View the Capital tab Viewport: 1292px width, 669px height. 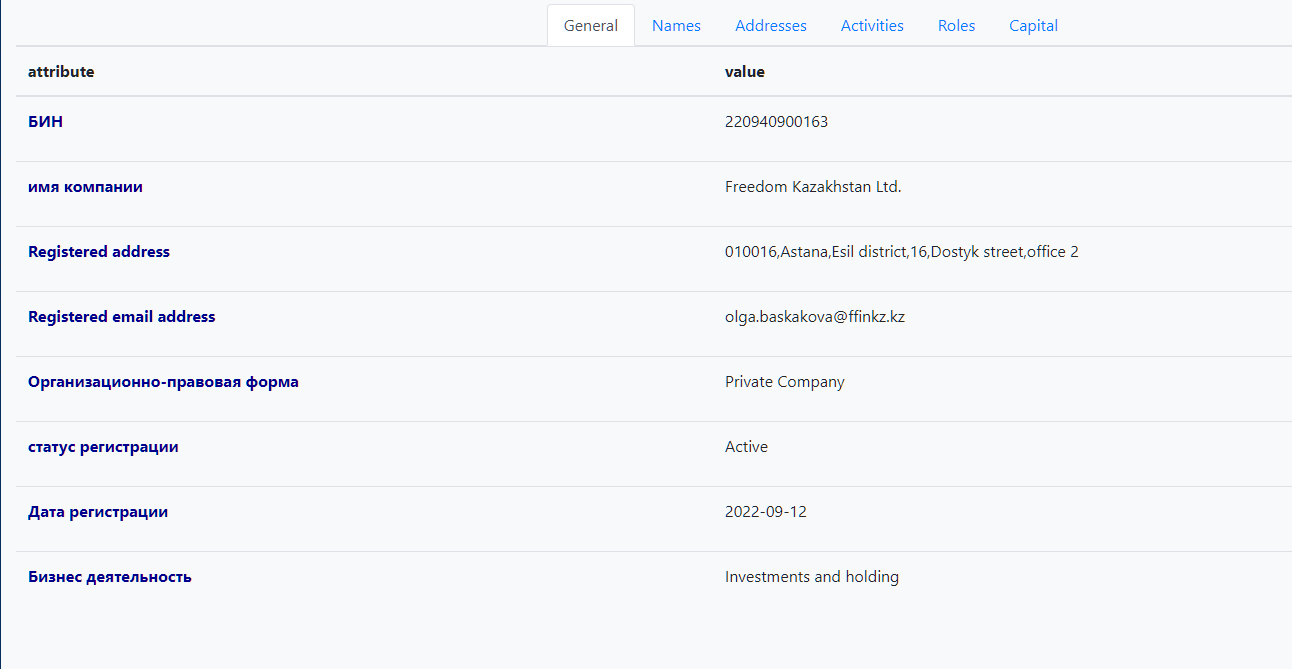1033,26
